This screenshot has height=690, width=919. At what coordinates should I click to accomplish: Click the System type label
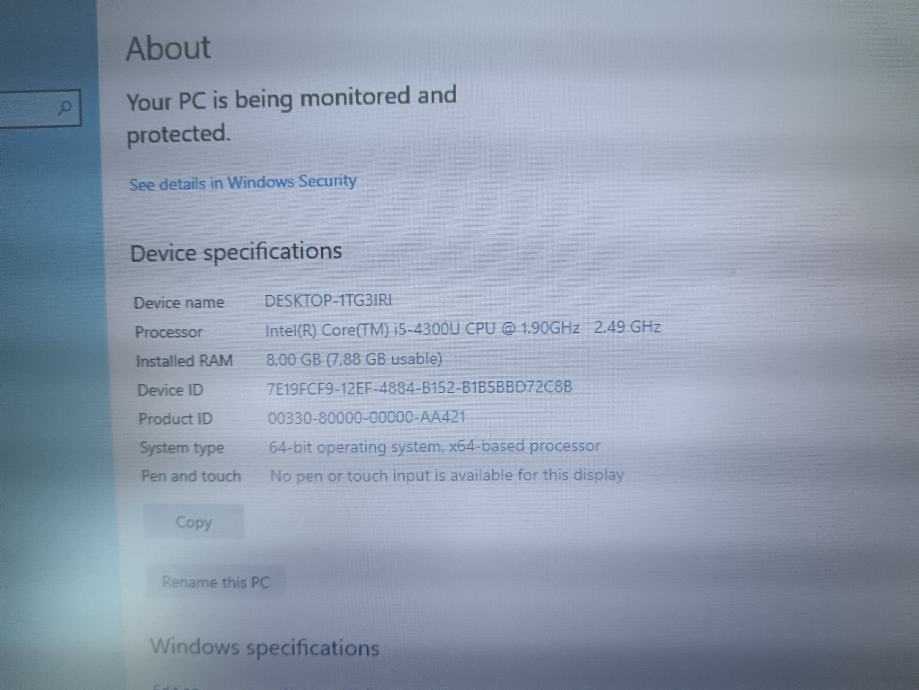click(182, 448)
